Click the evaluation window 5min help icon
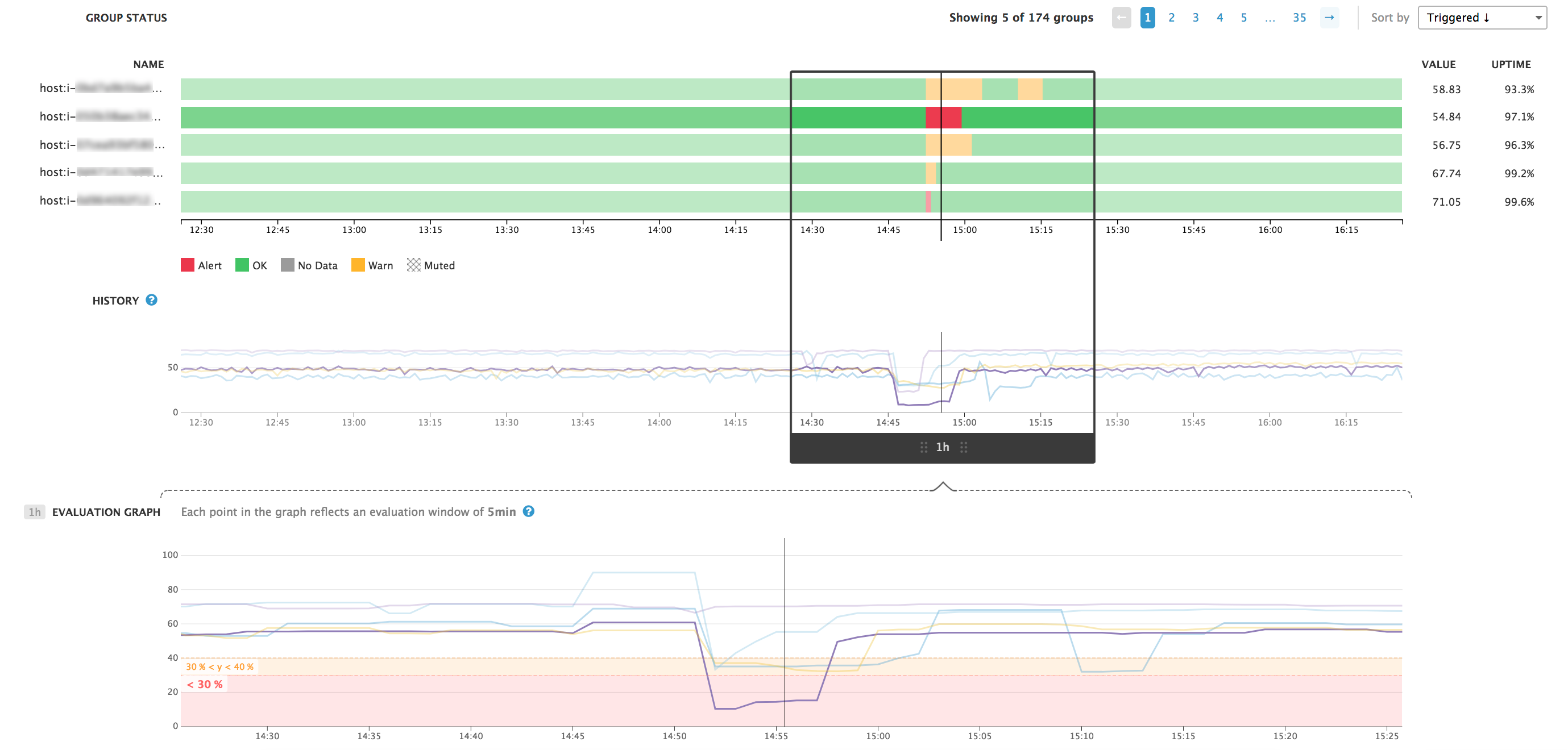The height and width of the screenshot is (750, 1568). (x=528, y=511)
